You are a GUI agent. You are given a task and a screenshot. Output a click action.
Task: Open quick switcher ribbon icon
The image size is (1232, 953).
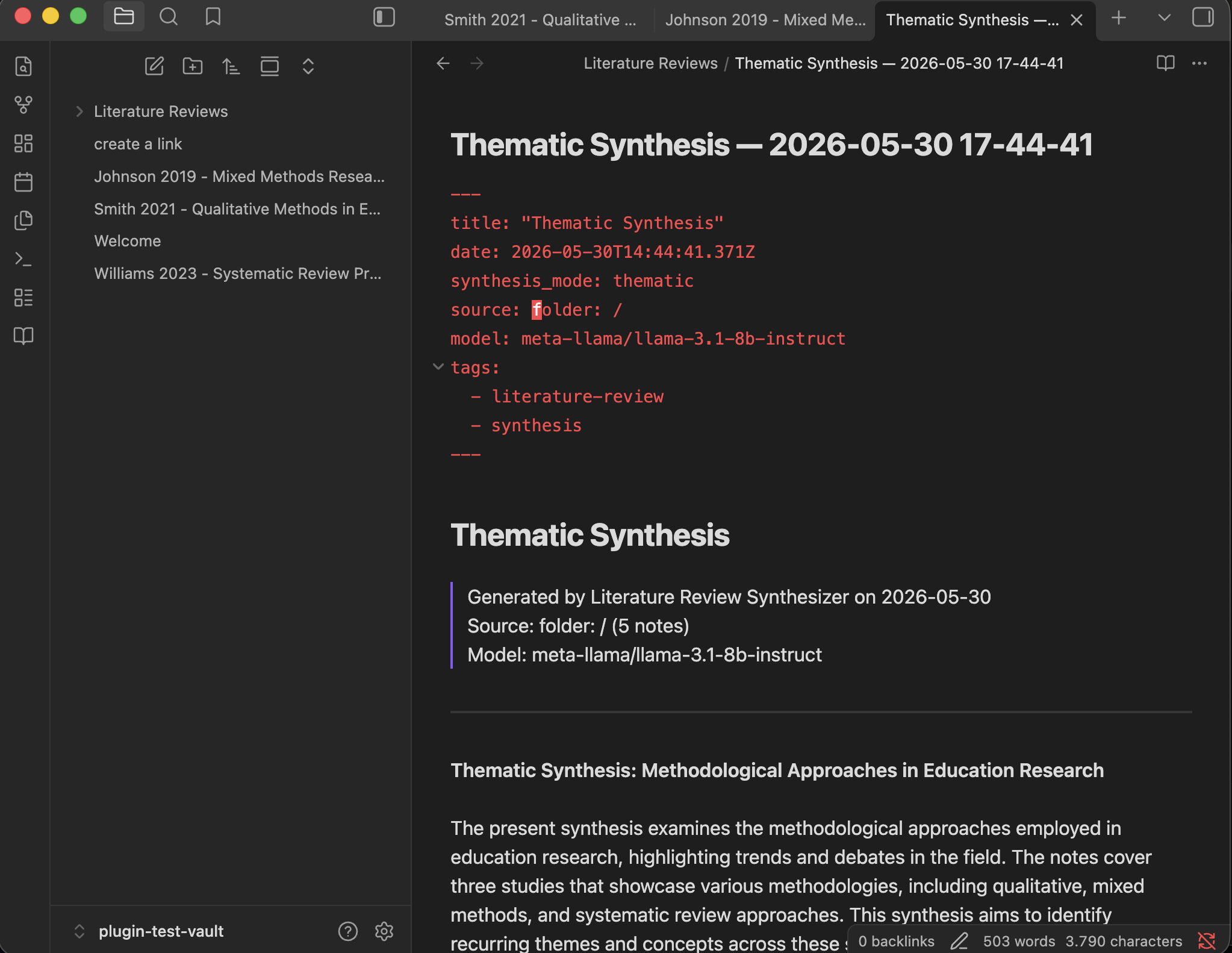23,66
